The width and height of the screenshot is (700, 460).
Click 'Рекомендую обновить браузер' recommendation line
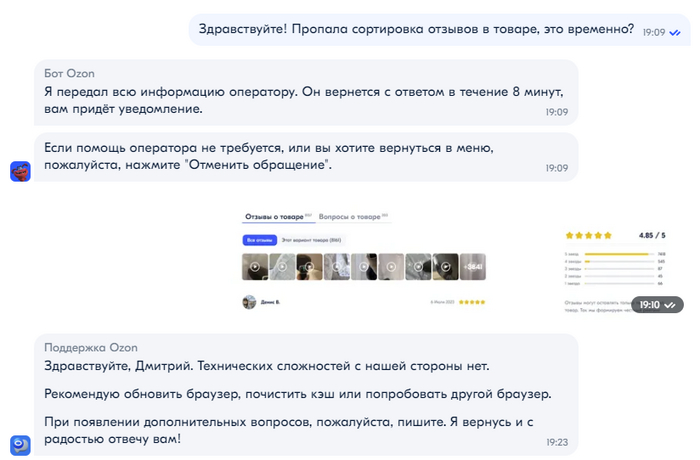point(298,394)
